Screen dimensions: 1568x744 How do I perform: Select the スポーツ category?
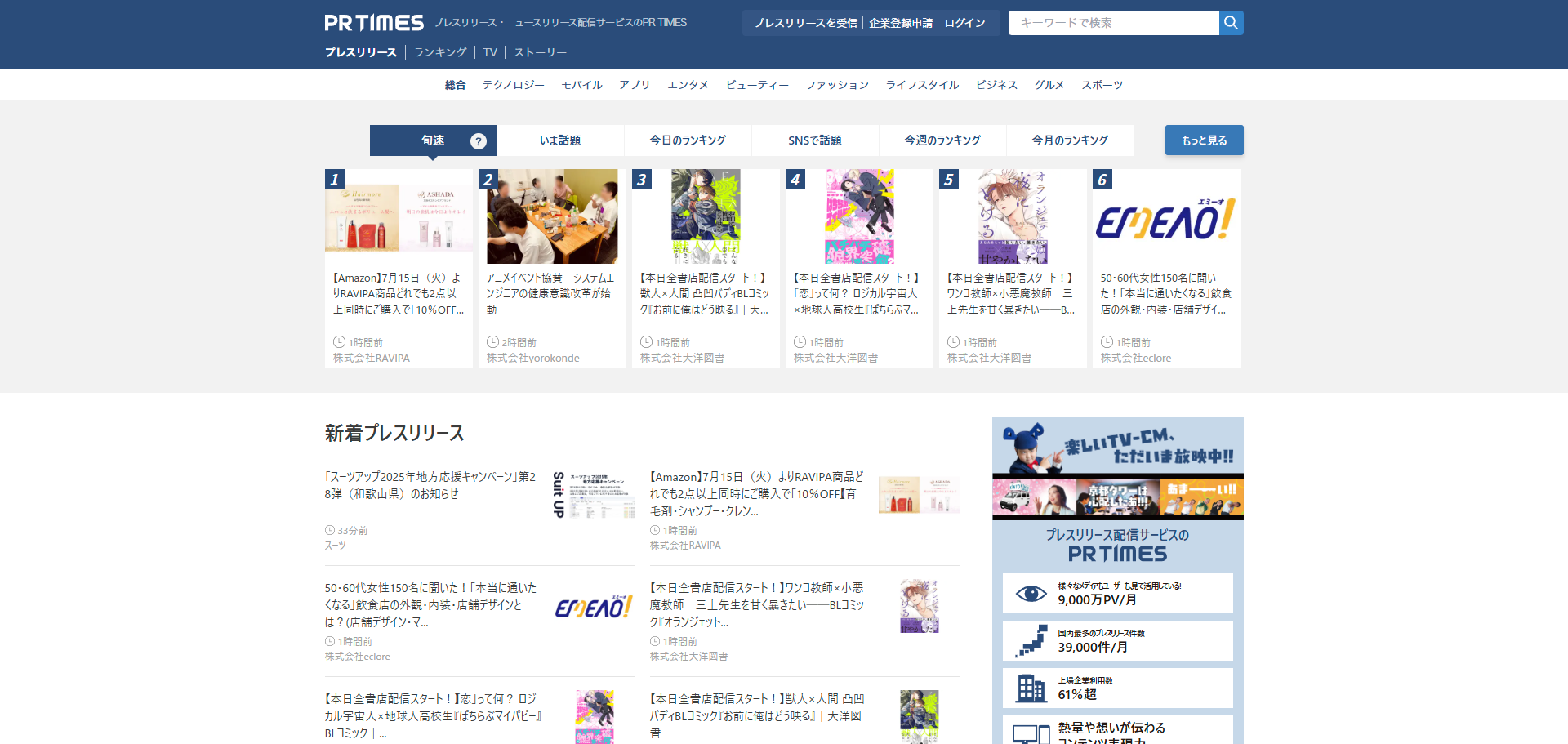1102,85
